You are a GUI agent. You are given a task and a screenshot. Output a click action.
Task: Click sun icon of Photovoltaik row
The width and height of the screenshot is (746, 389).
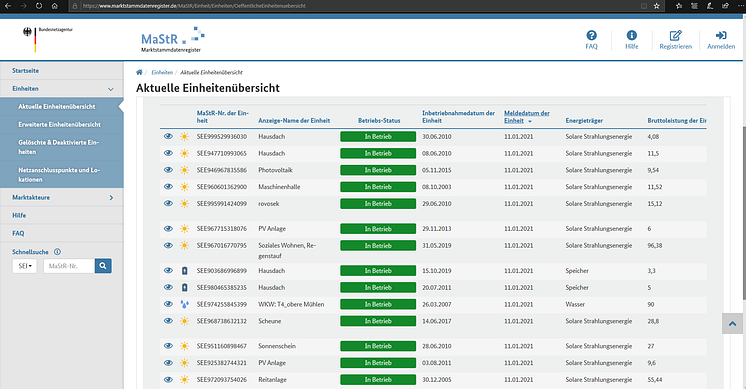185,170
